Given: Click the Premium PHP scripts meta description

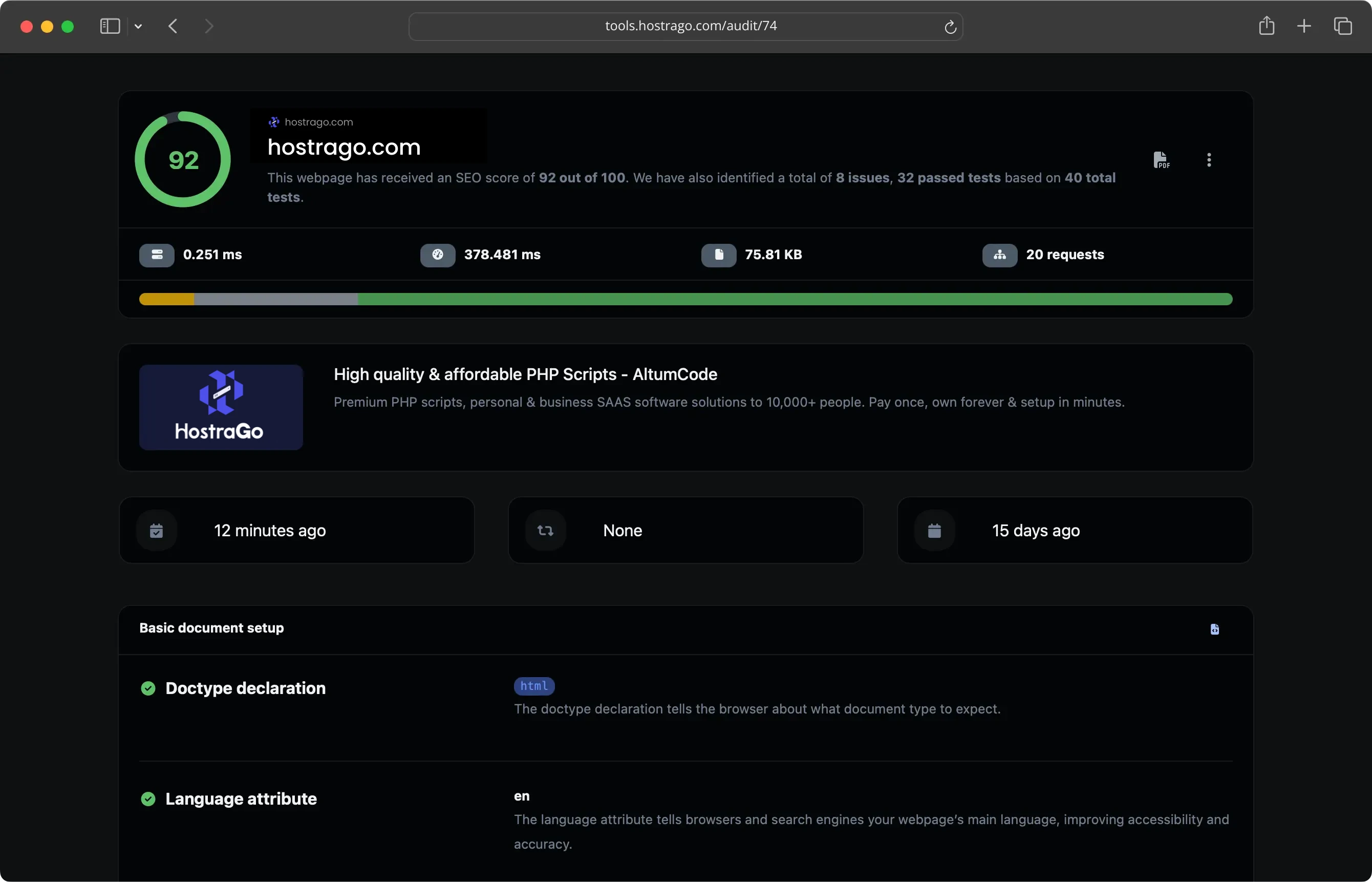Looking at the screenshot, I should point(728,402).
